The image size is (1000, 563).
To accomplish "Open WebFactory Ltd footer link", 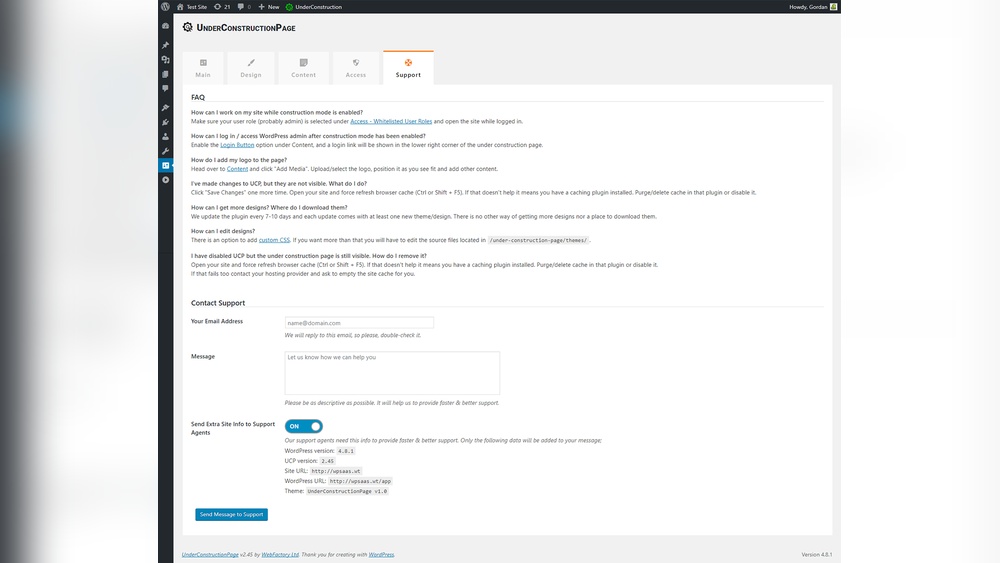I will click(280, 555).
